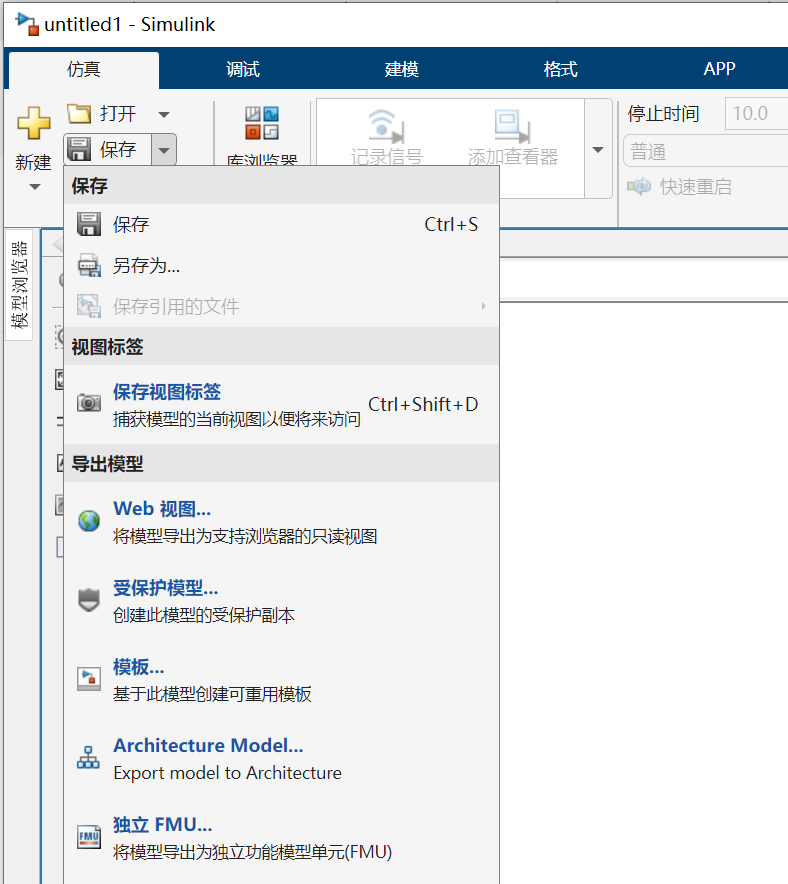Click the Simulink logo in title bar
This screenshot has height=884, width=788.
pos(27,24)
